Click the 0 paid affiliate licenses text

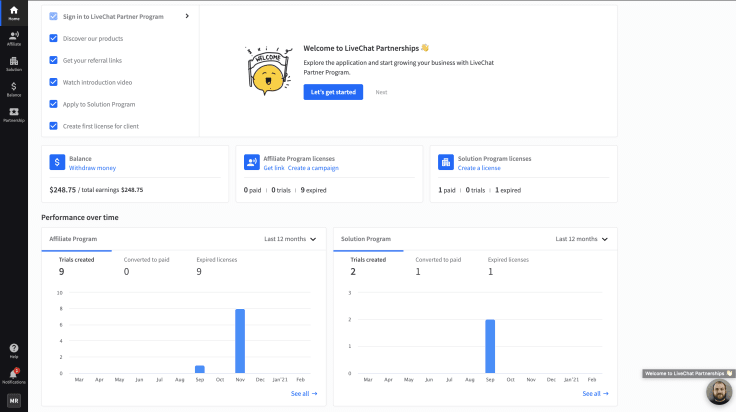tap(252, 190)
